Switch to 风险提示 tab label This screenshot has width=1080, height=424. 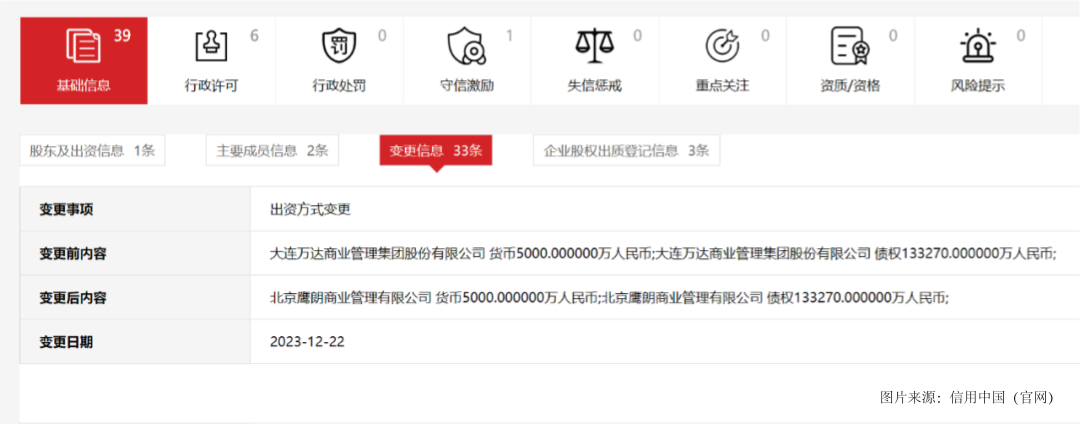click(x=977, y=87)
